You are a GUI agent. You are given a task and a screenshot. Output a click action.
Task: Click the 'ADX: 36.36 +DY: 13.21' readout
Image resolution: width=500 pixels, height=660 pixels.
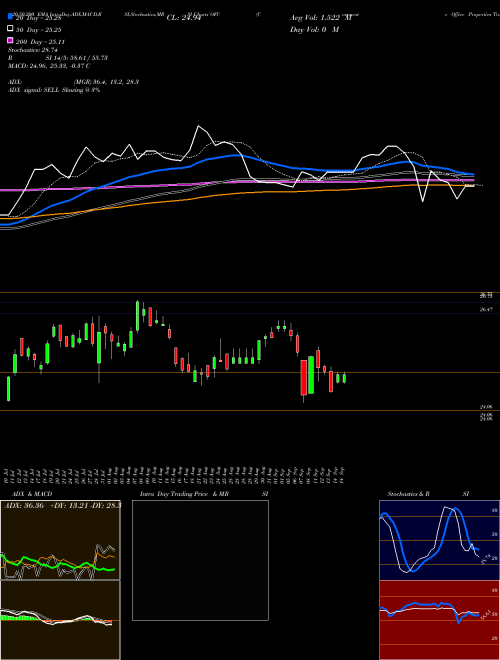click(x=63, y=505)
